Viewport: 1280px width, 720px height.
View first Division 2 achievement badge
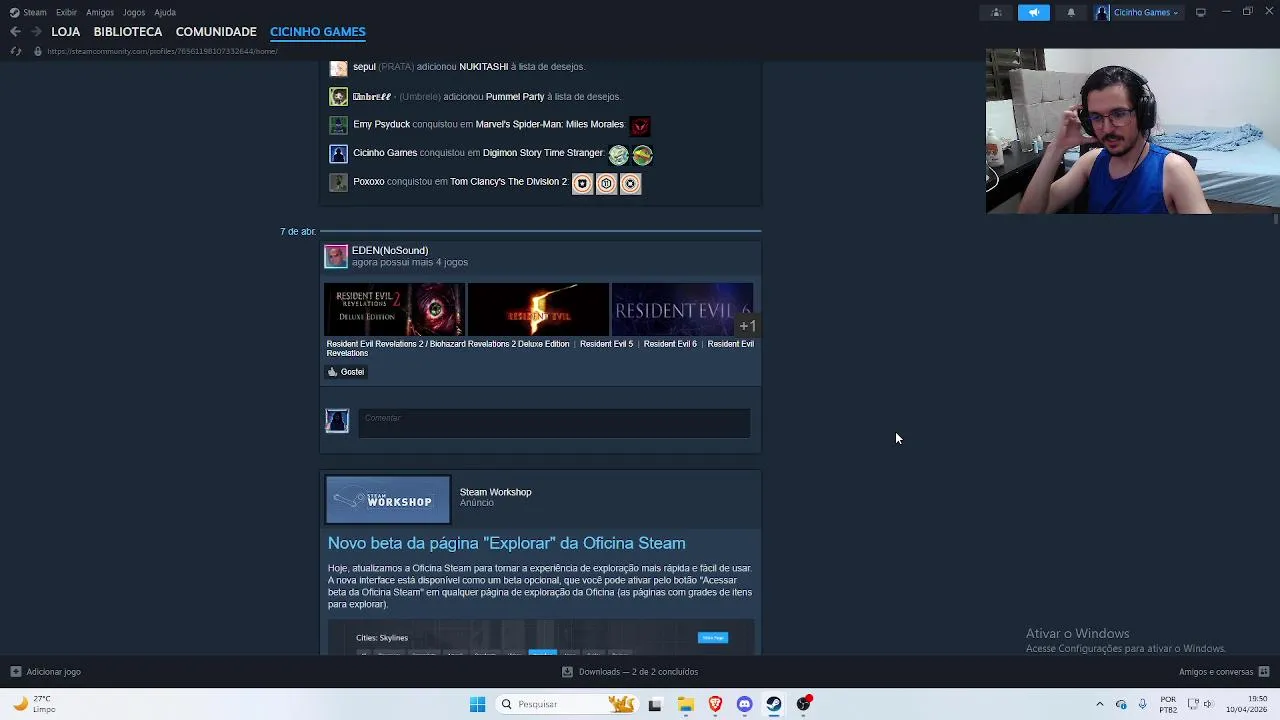coord(582,184)
